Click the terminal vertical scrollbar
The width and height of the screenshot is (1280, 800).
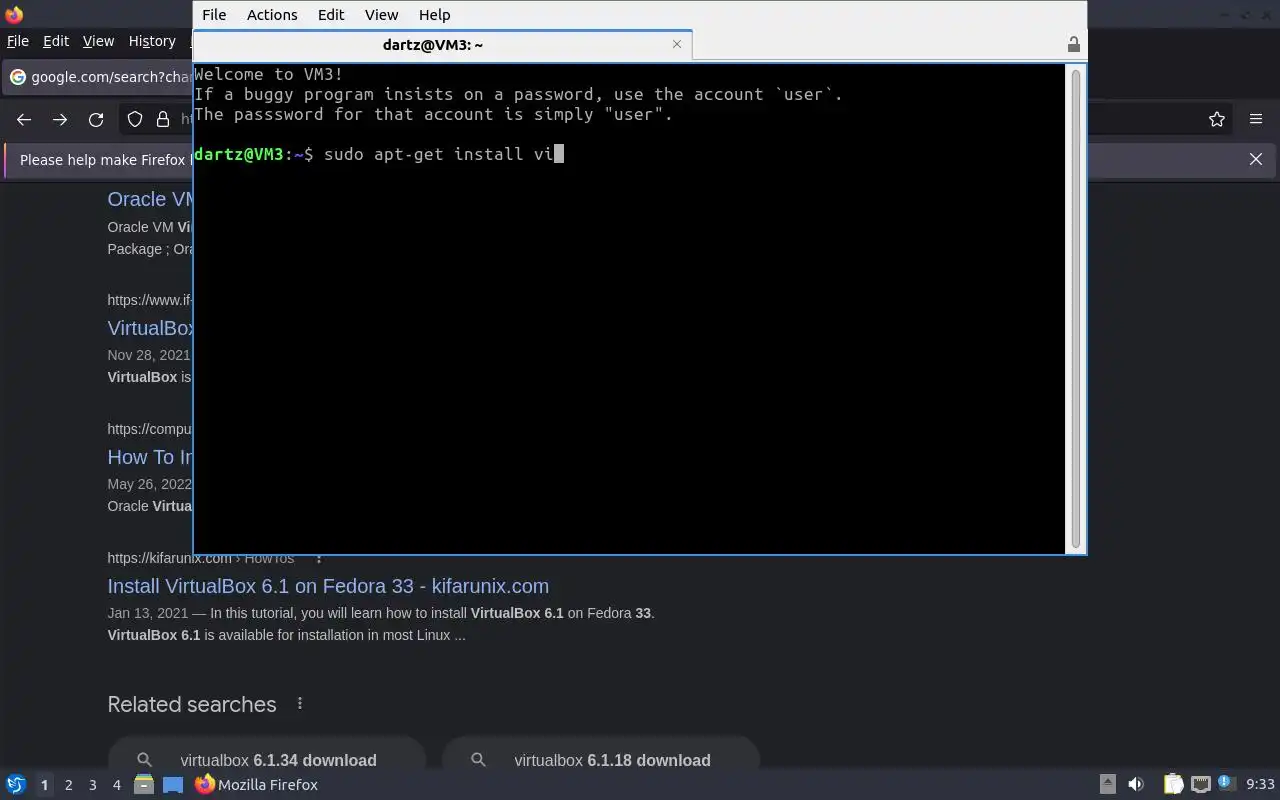click(x=1076, y=308)
